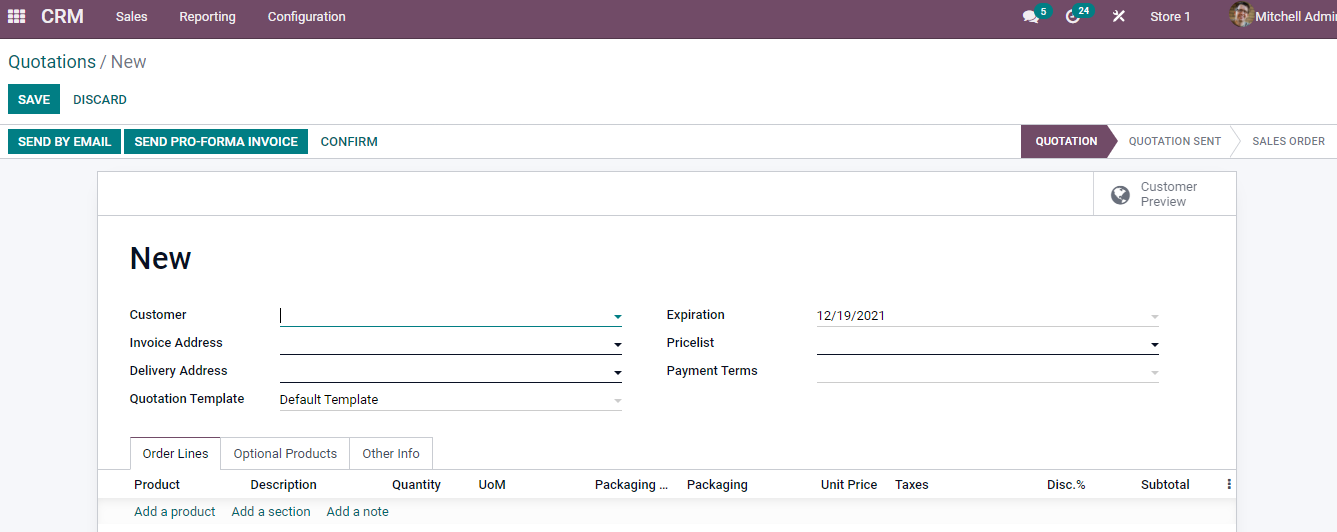Screen dimensions: 1337x532
Task: Select the Quotation Sent status stage
Action: point(1174,142)
